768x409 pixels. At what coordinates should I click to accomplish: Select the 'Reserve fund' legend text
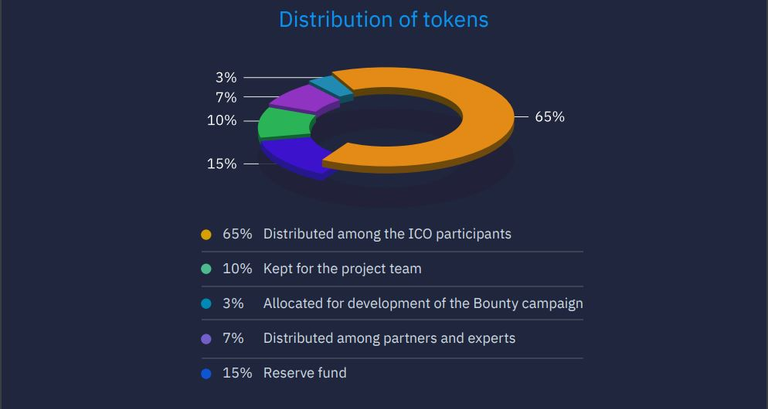click(x=305, y=373)
